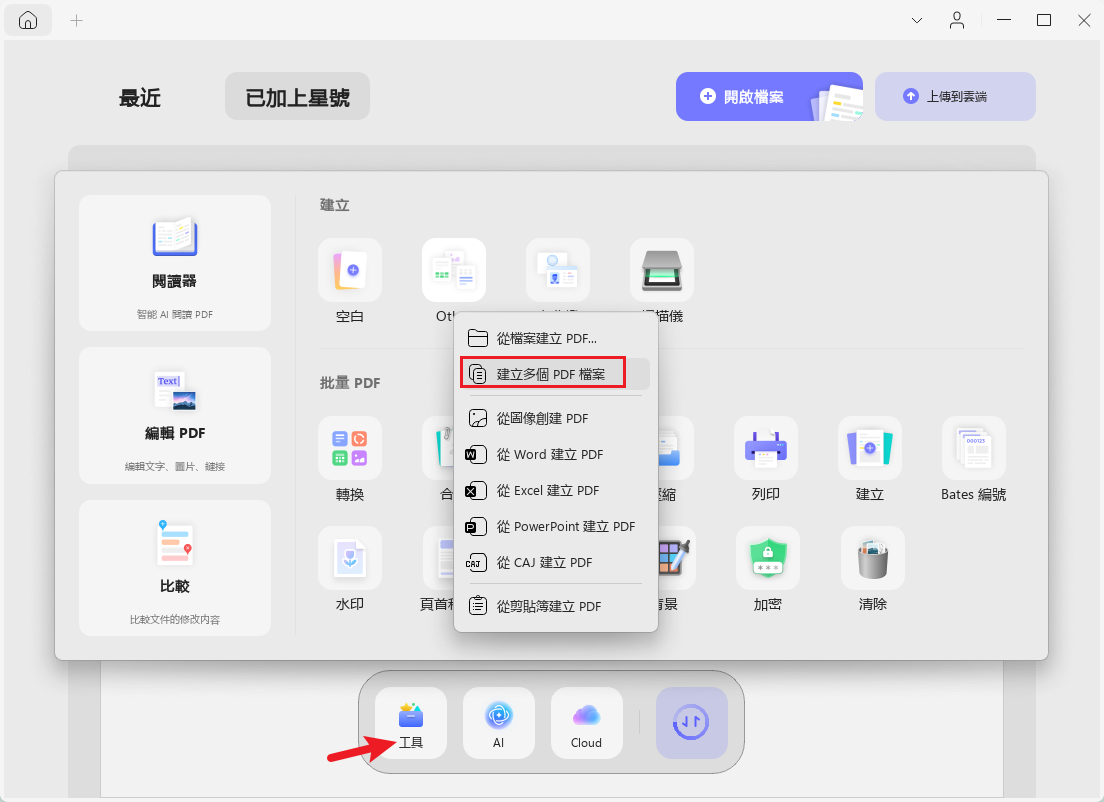The height and width of the screenshot is (802, 1104).
Task: Click the Other create-PDF icon
Action: [x=453, y=270]
